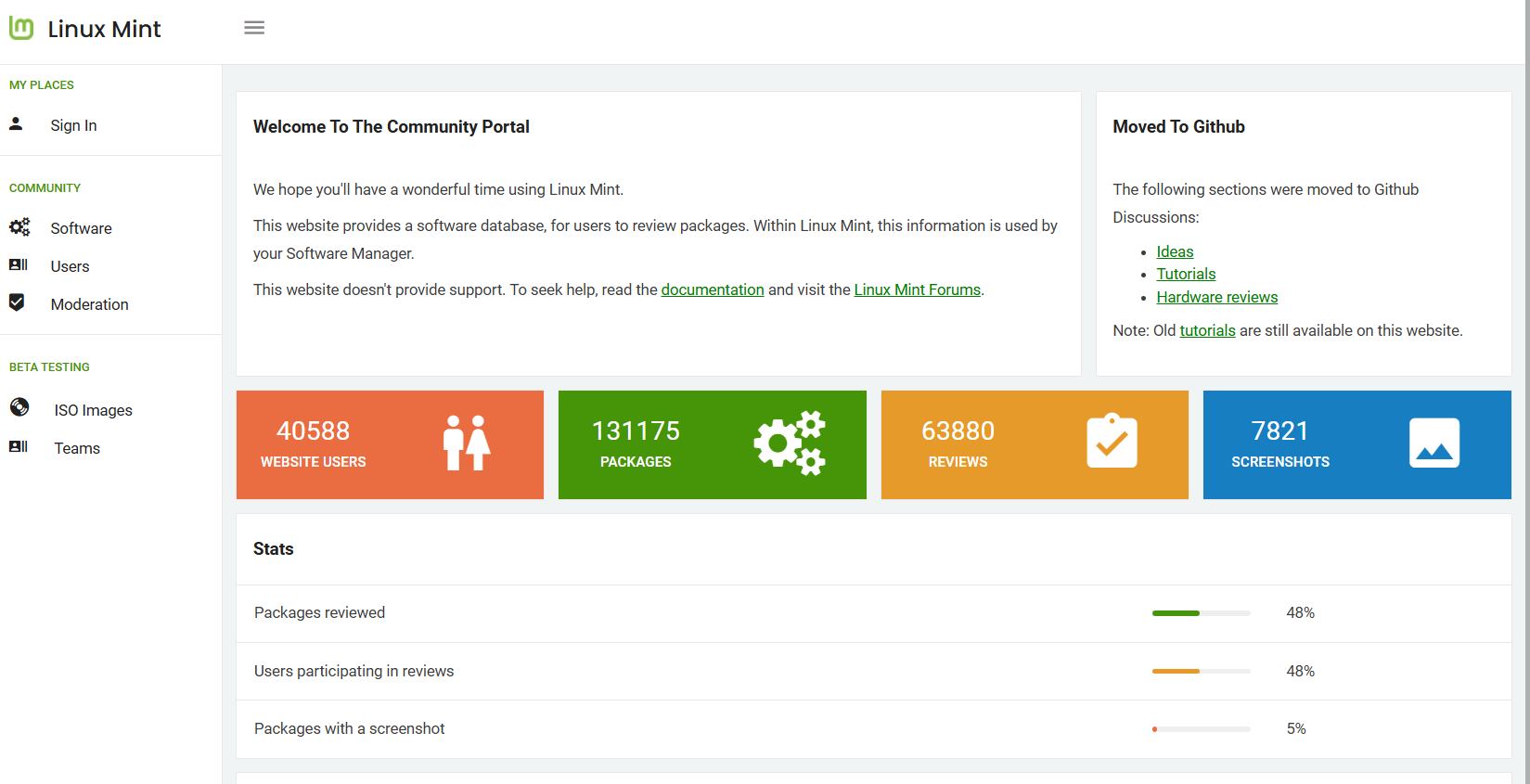This screenshot has width=1530, height=784.
Task: Click the 'BETA TESTING' section label
Action: coord(49,366)
